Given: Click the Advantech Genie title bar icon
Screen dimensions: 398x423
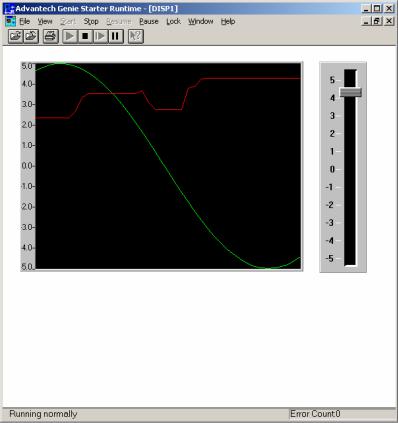Looking at the screenshot, I should click(x=10, y=9).
